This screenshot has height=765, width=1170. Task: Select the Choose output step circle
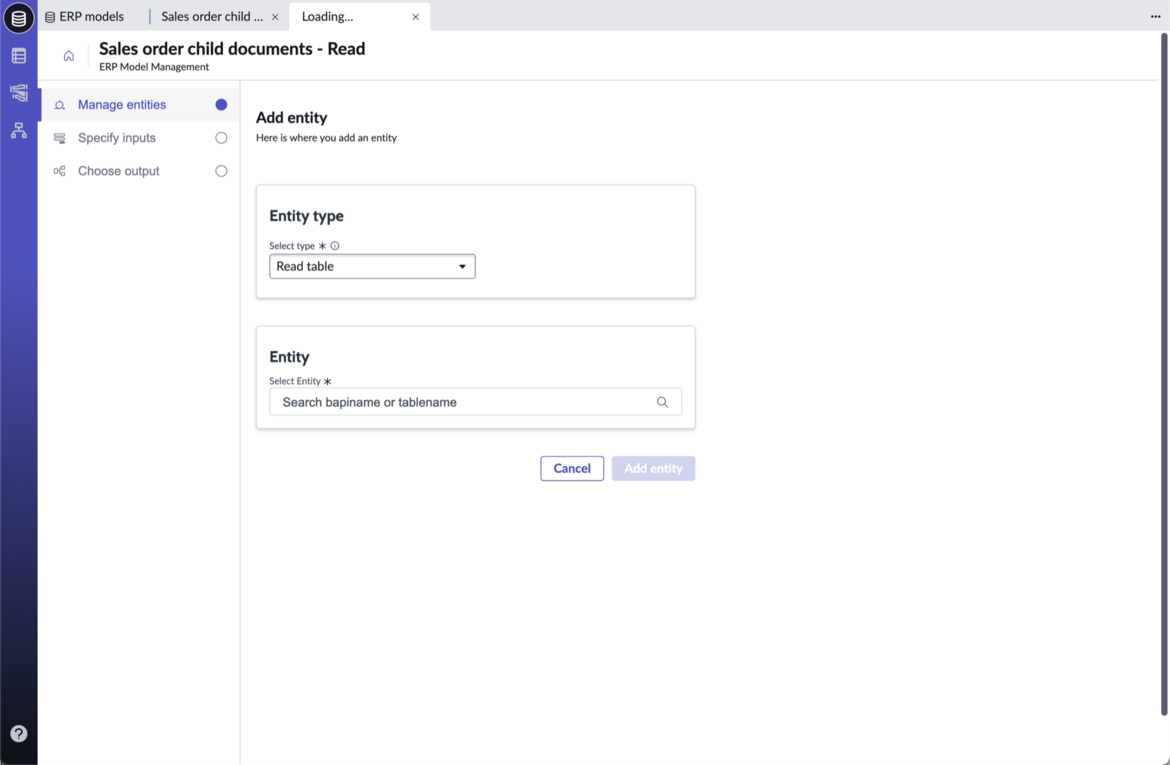pos(221,171)
